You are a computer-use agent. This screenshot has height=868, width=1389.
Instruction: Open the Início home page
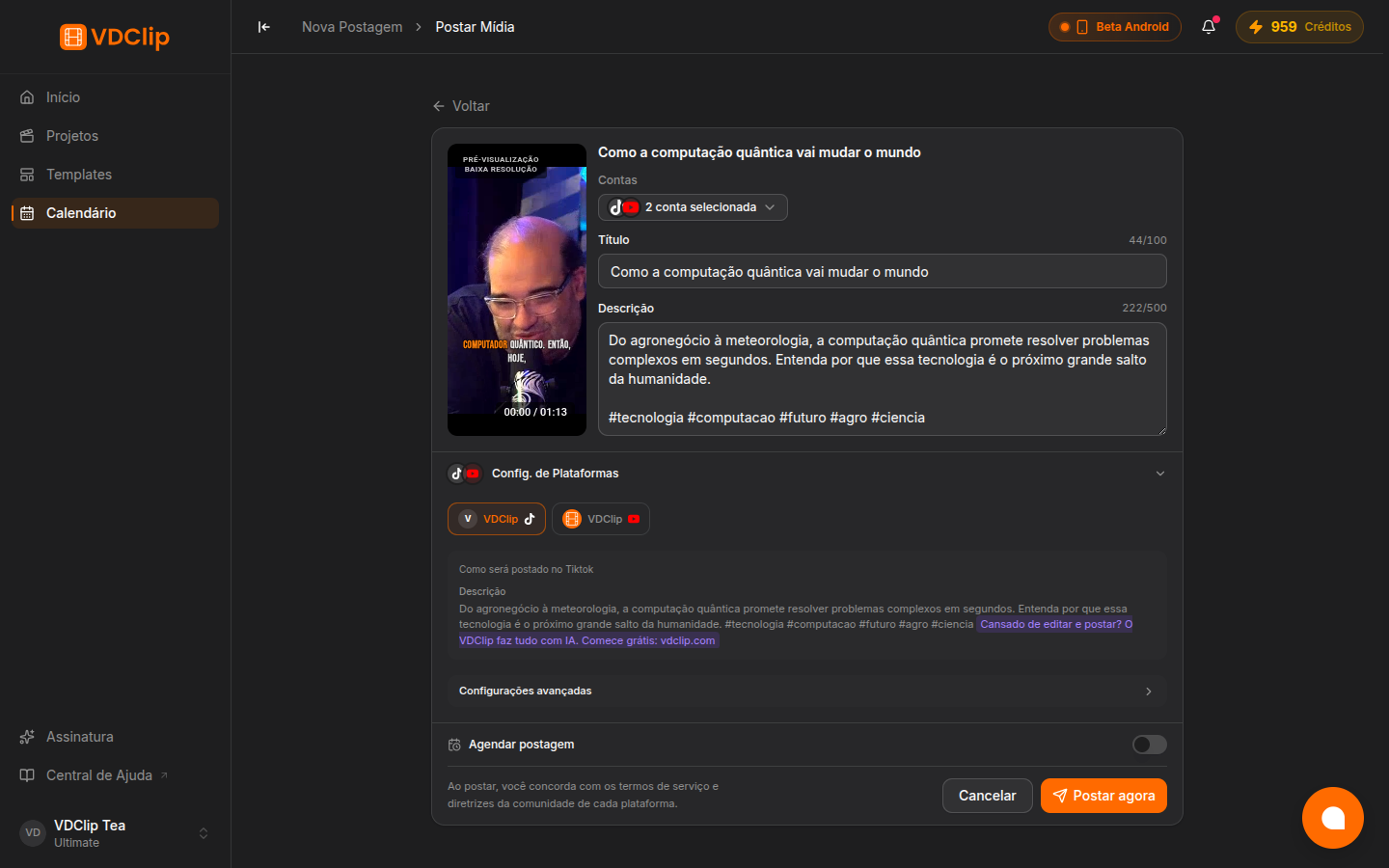[115, 97]
